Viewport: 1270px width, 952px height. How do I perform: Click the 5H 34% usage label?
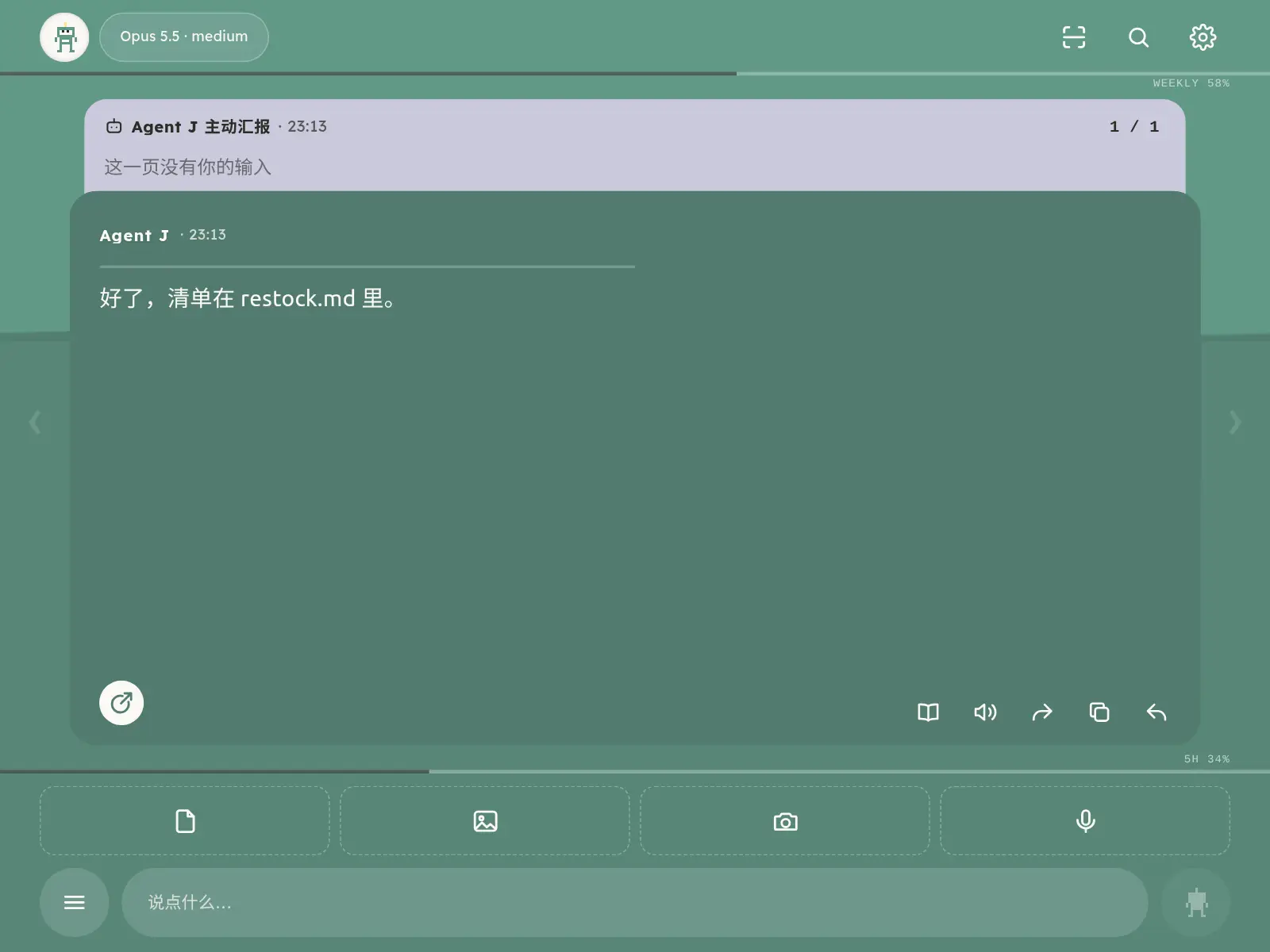coord(1206,759)
